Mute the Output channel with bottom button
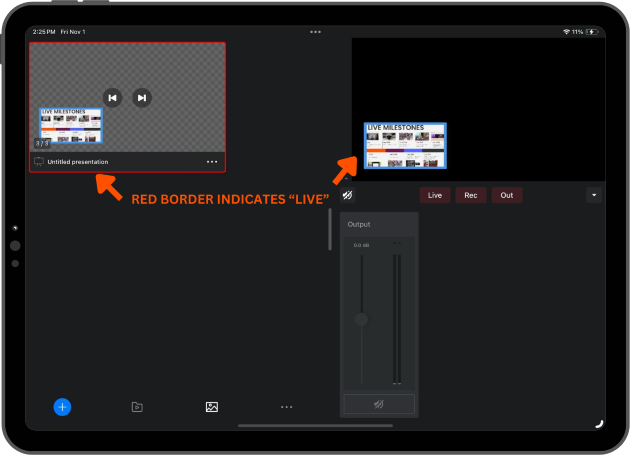The image size is (630, 455). click(379, 404)
